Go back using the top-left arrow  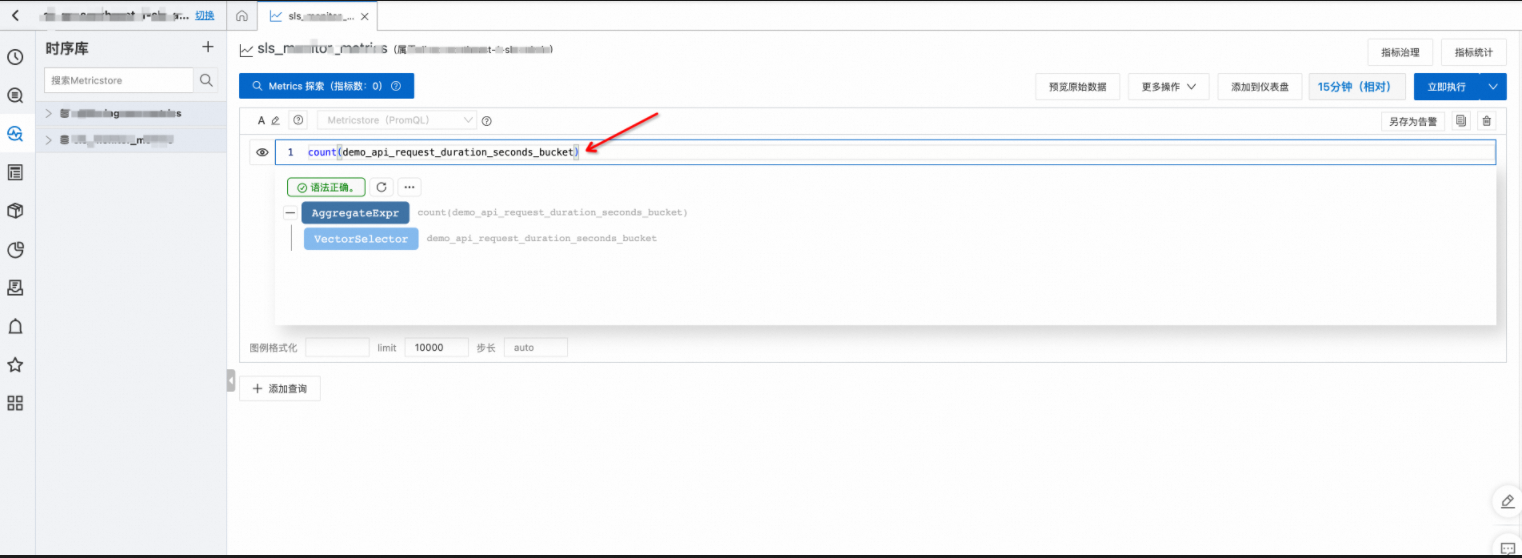(x=15, y=16)
